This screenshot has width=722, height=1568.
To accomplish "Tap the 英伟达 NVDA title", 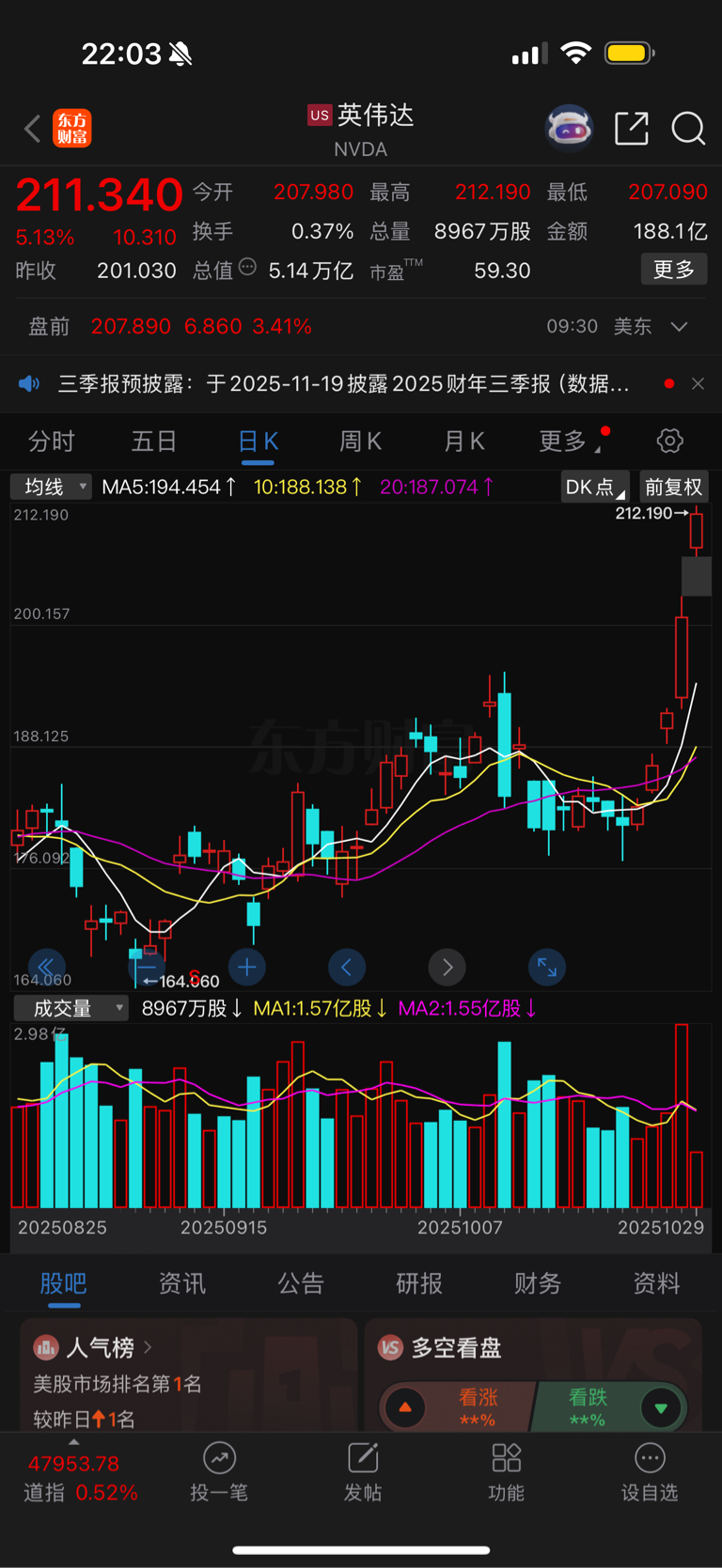I will pos(361,130).
